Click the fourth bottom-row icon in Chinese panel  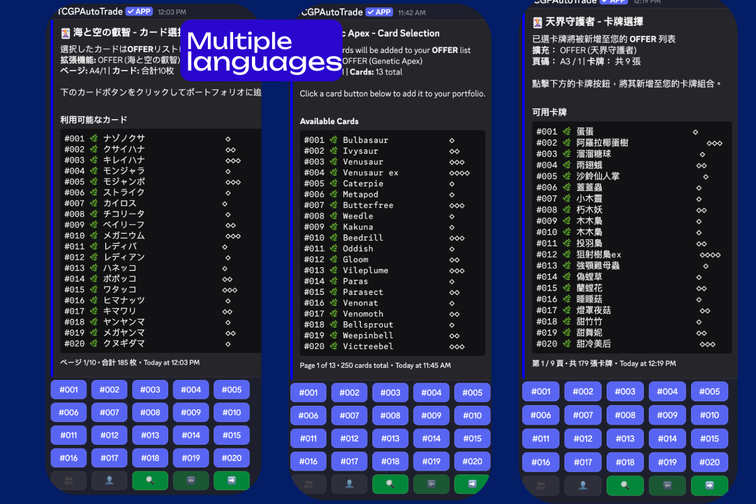pos(667,484)
